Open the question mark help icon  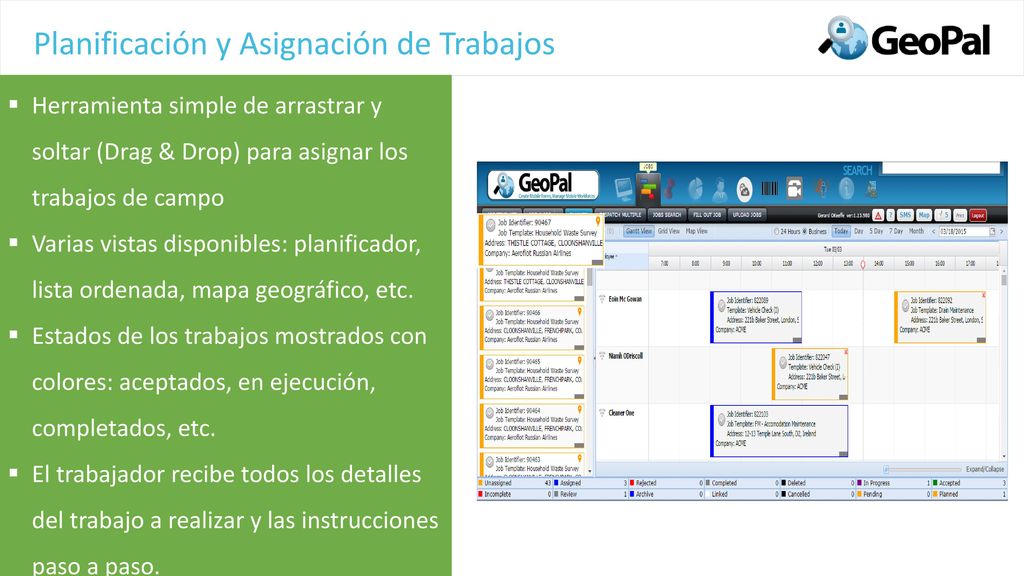pyautogui.click(x=891, y=215)
